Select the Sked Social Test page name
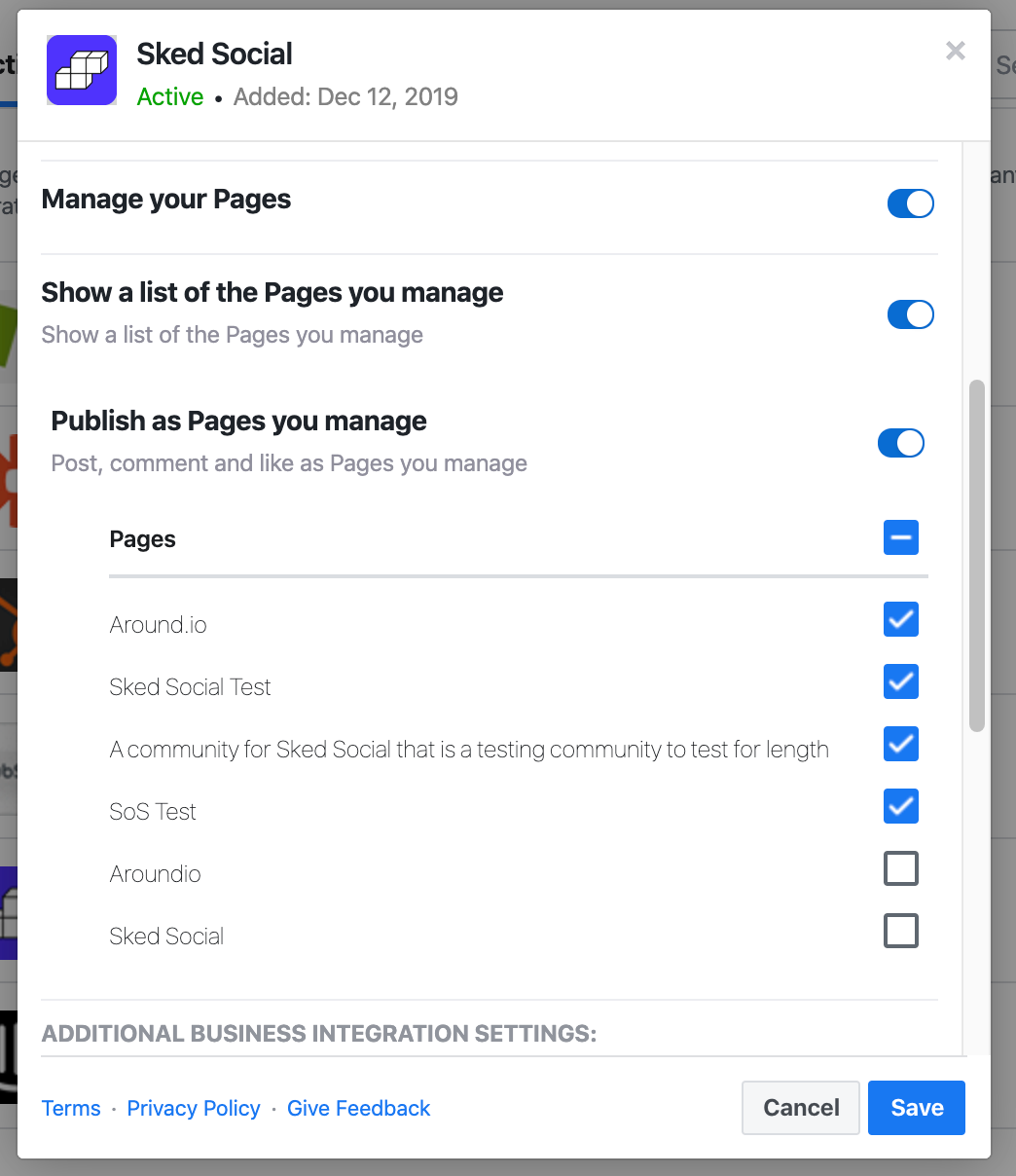Image resolution: width=1016 pixels, height=1176 pixels. [x=190, y=687]
